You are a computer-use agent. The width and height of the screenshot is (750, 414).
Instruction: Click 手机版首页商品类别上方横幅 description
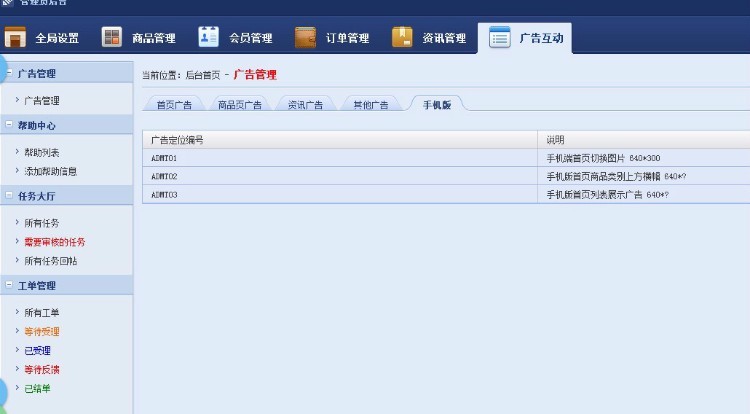point(616,176)
